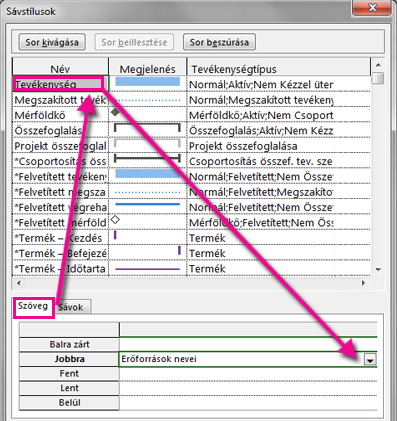Click the horizontal scrollbar right arrow
Screen dimensions: 397x421
point(363,283)
